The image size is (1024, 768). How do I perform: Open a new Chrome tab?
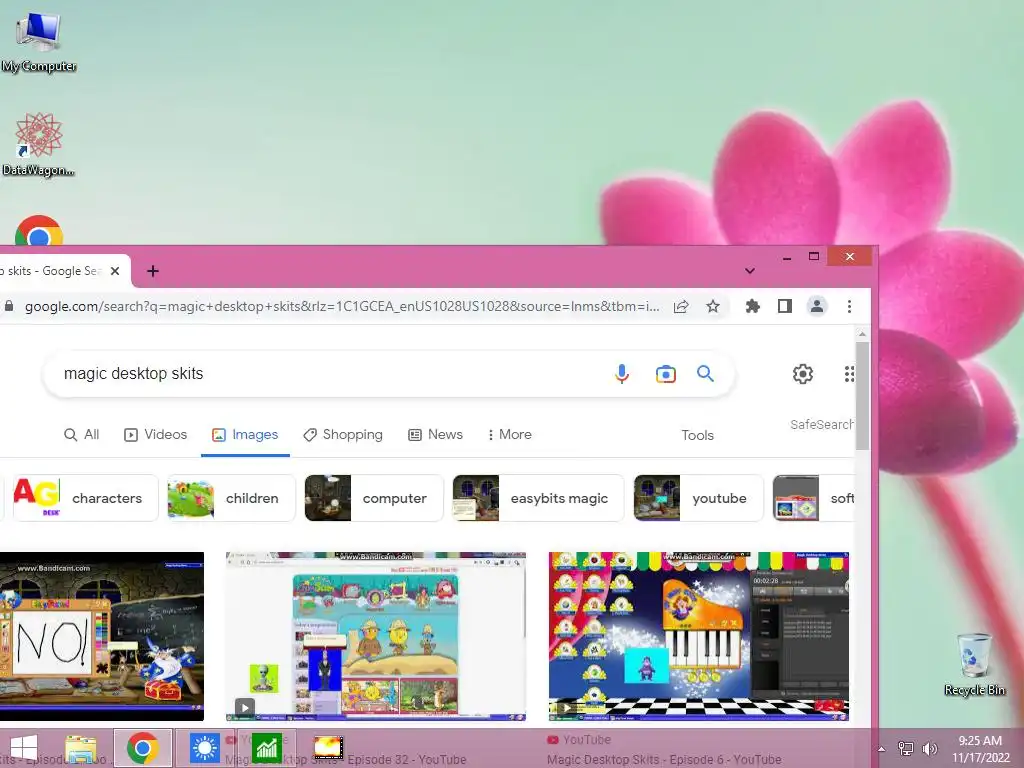pos(153,271)
